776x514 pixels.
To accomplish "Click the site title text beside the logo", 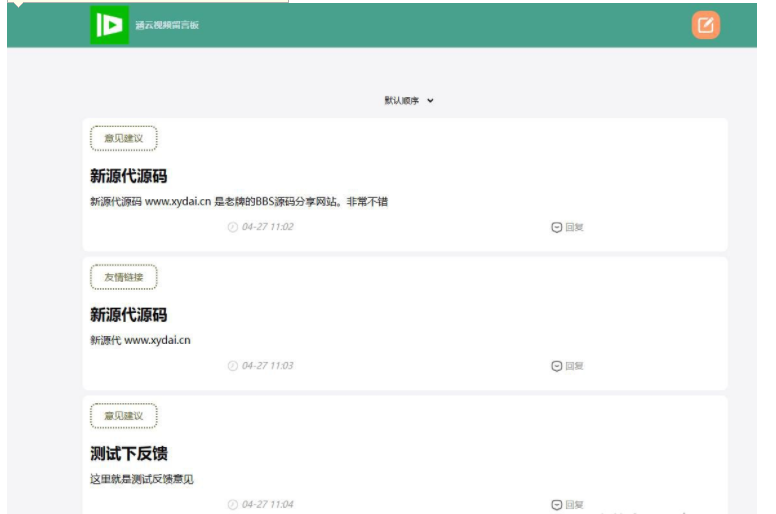I will coord(167,25).
